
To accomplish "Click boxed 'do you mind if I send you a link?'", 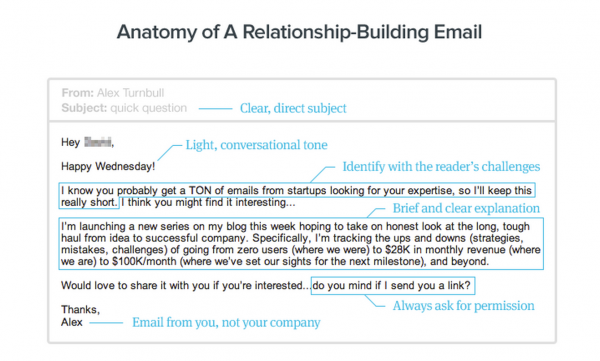I will pos(393,286).
